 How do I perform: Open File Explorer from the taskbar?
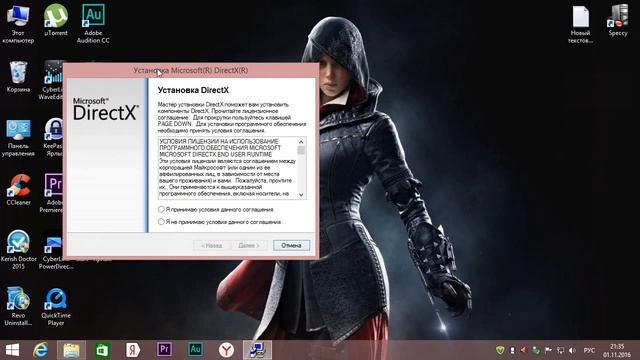71,350
